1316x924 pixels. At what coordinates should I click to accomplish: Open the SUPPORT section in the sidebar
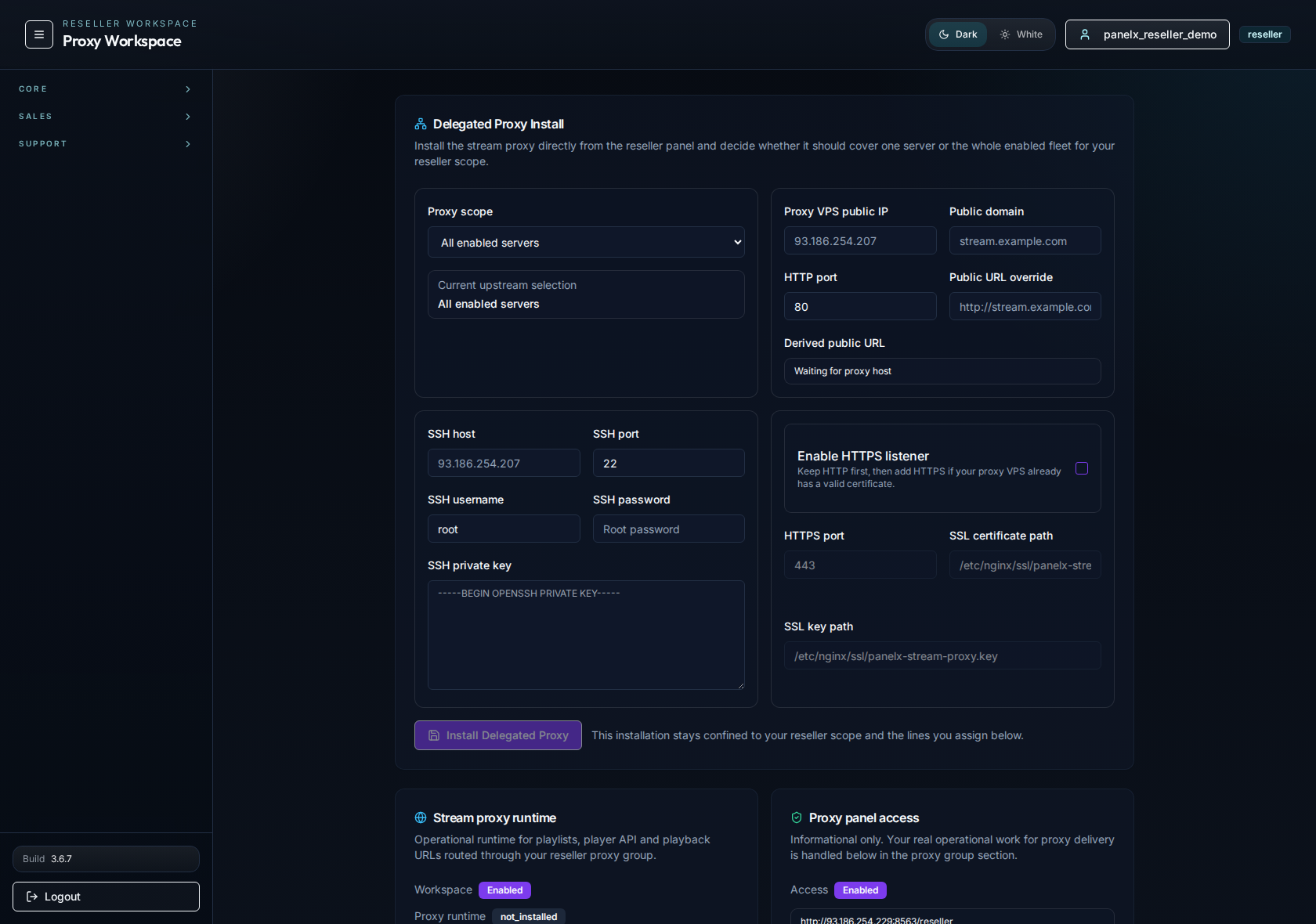pyautogui.click(x=106, y=143)
